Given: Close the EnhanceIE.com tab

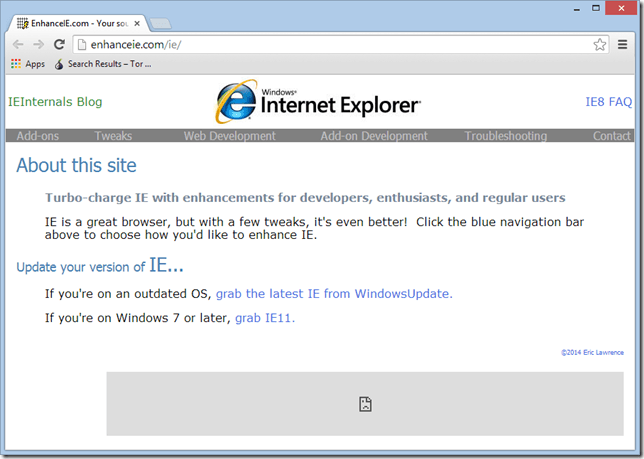Looking at the screenshot, I should tap(137, 23).
